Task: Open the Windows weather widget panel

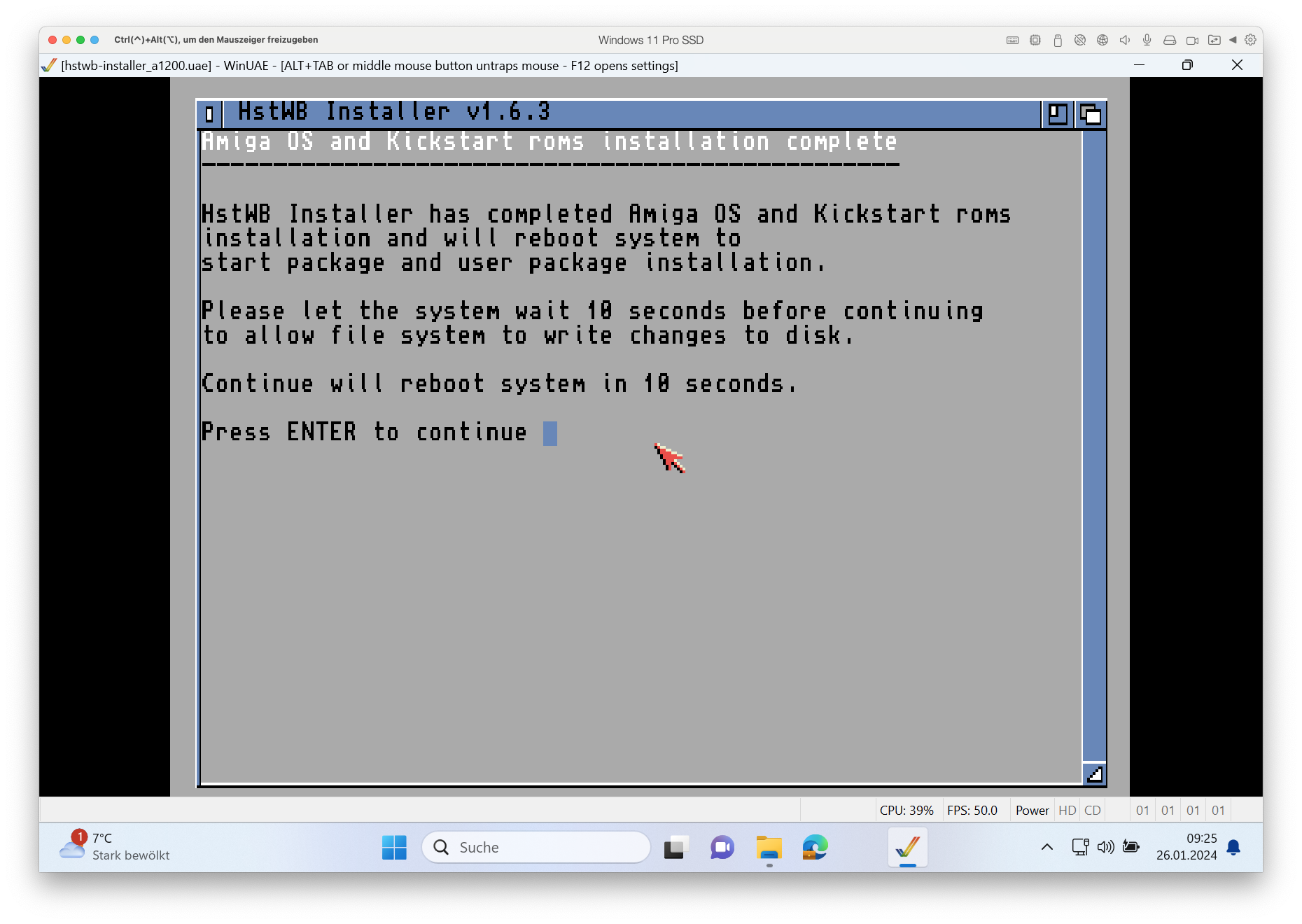Action: [x=115, y=847]
